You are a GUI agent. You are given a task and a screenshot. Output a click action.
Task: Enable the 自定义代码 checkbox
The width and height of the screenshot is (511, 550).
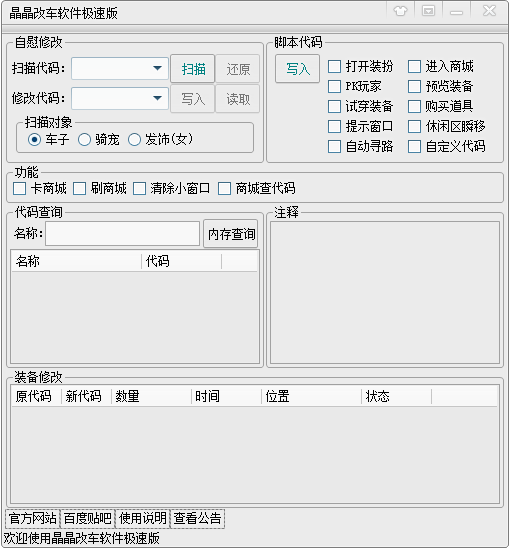[414, 146]
